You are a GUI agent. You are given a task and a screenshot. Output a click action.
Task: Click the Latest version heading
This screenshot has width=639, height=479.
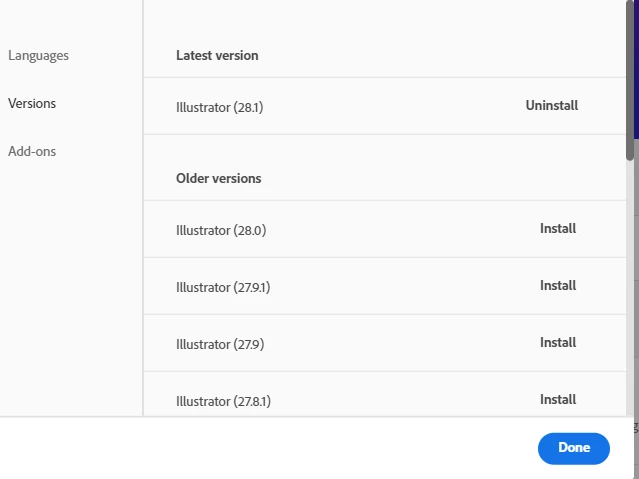tap(217, 55)
